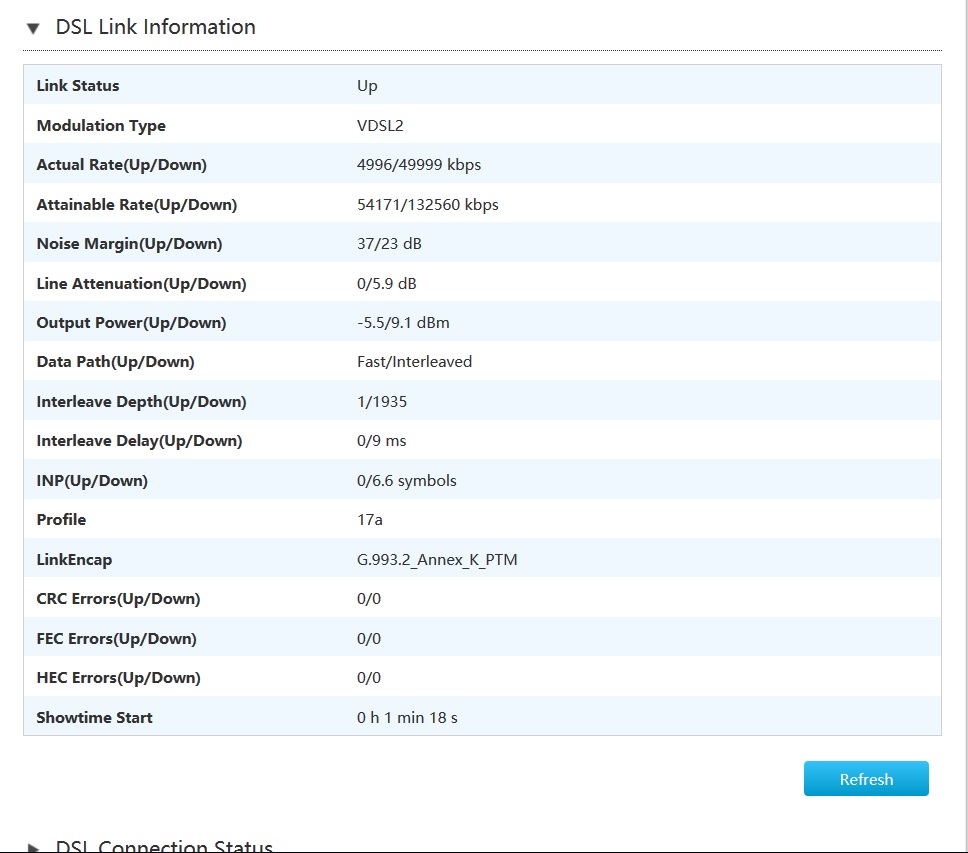968x853 pixels.
Task: Select the Showtime Start value
Action: [x=407, y=717]
